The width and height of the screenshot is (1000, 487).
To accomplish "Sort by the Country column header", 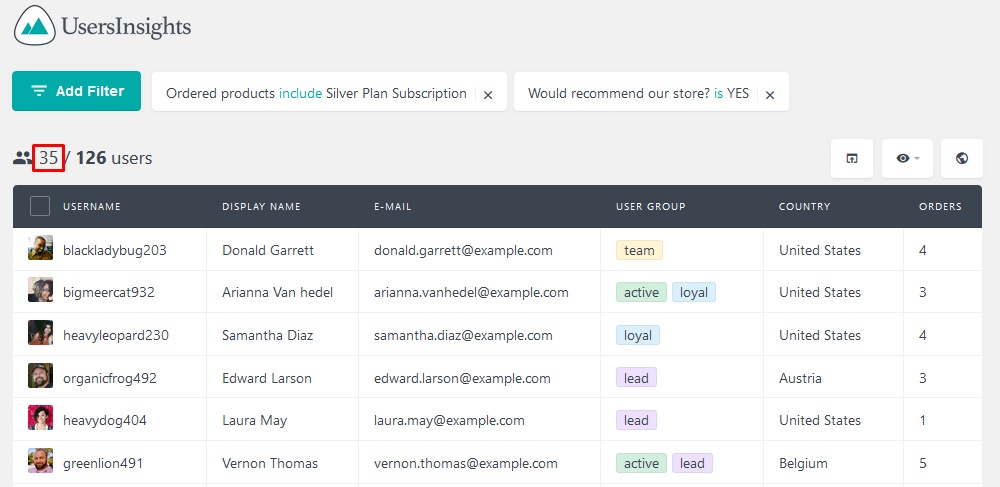I will point(805,207).
